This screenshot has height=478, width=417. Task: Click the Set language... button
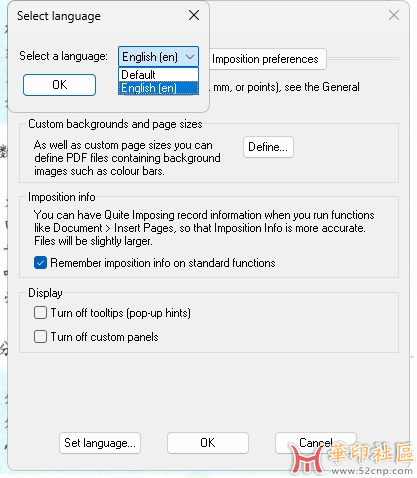click(100, 443)
